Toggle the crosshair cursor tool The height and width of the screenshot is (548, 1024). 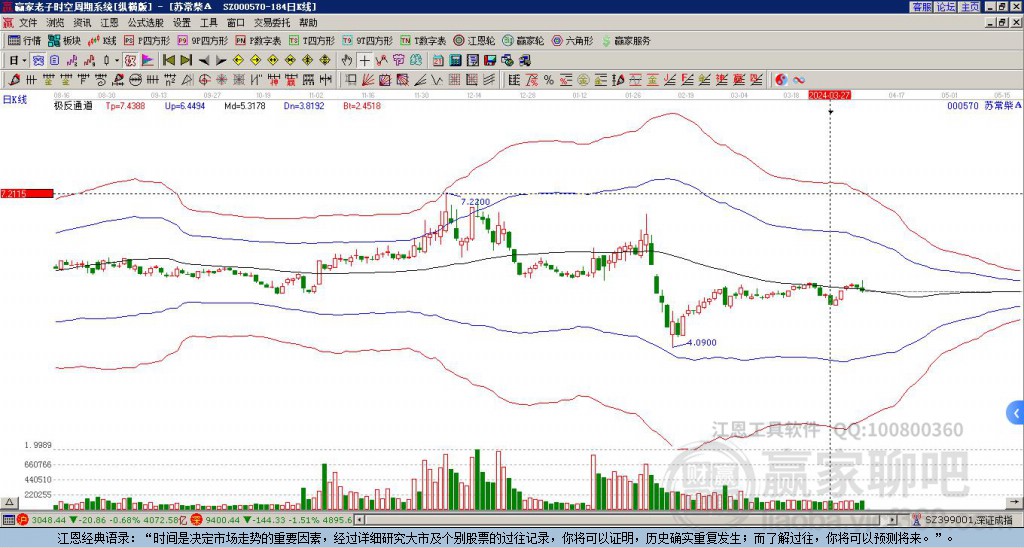click(364, 61)
